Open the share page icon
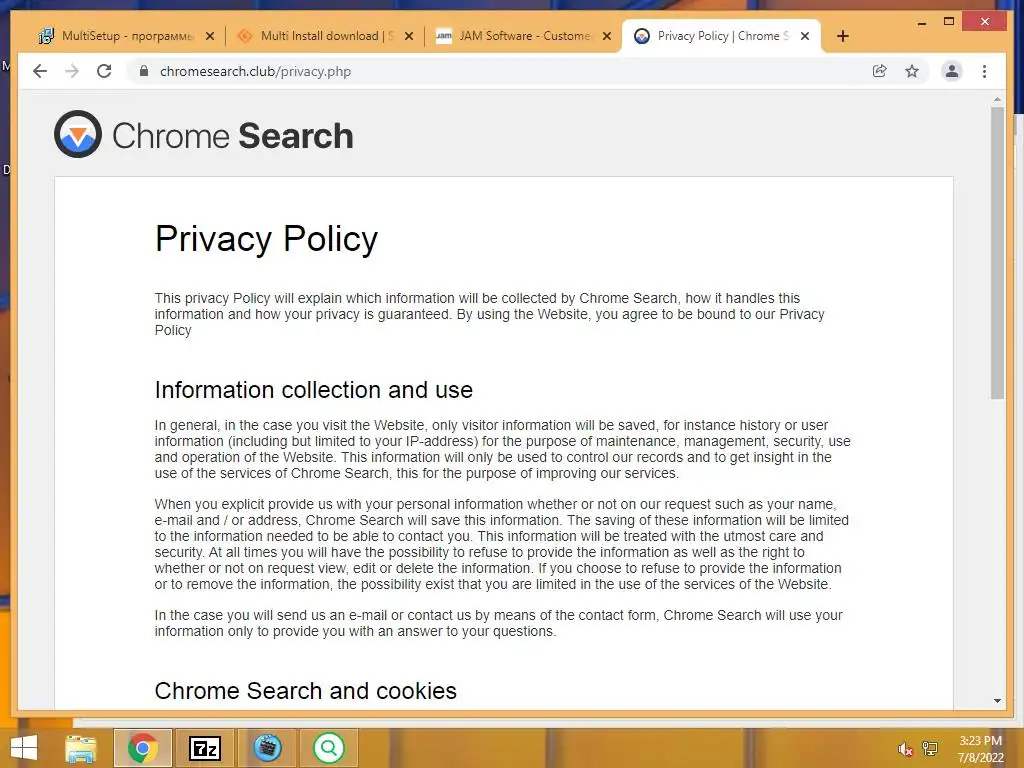Viewport: 1024px width, 768px height. tap(880, 71)
